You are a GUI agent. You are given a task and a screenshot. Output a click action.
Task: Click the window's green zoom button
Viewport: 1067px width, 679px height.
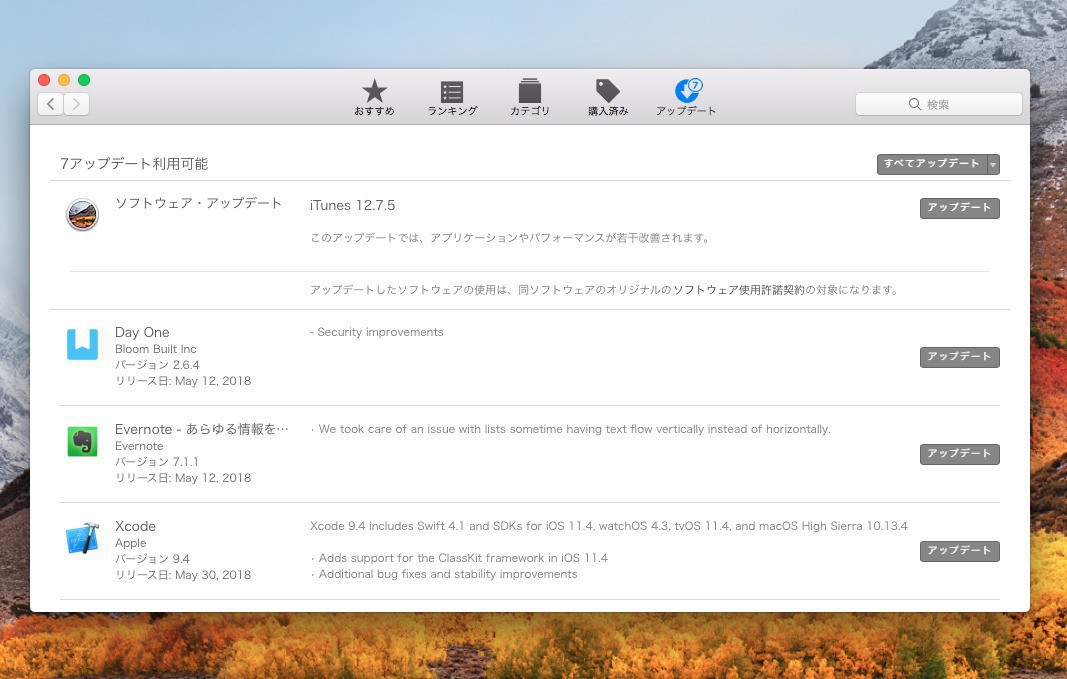84,80
